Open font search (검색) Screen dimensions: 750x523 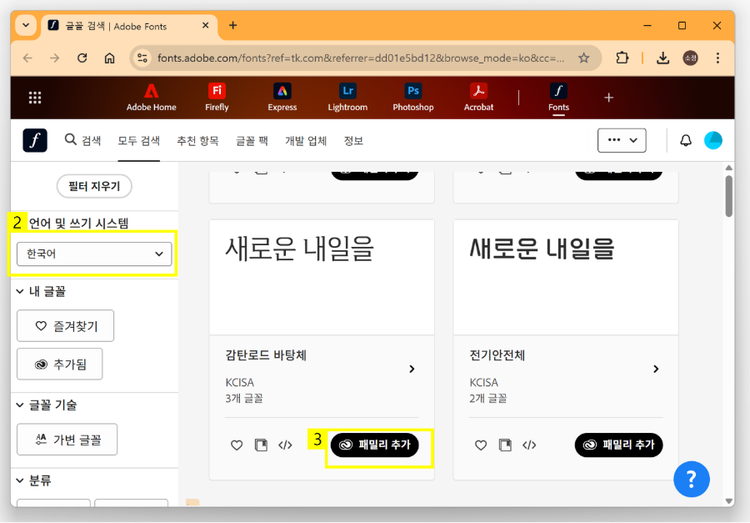(x=83, y=140)
